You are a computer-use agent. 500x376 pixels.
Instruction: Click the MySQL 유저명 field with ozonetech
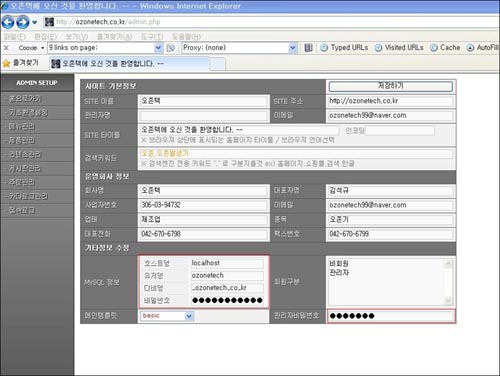tap(227, 276)
